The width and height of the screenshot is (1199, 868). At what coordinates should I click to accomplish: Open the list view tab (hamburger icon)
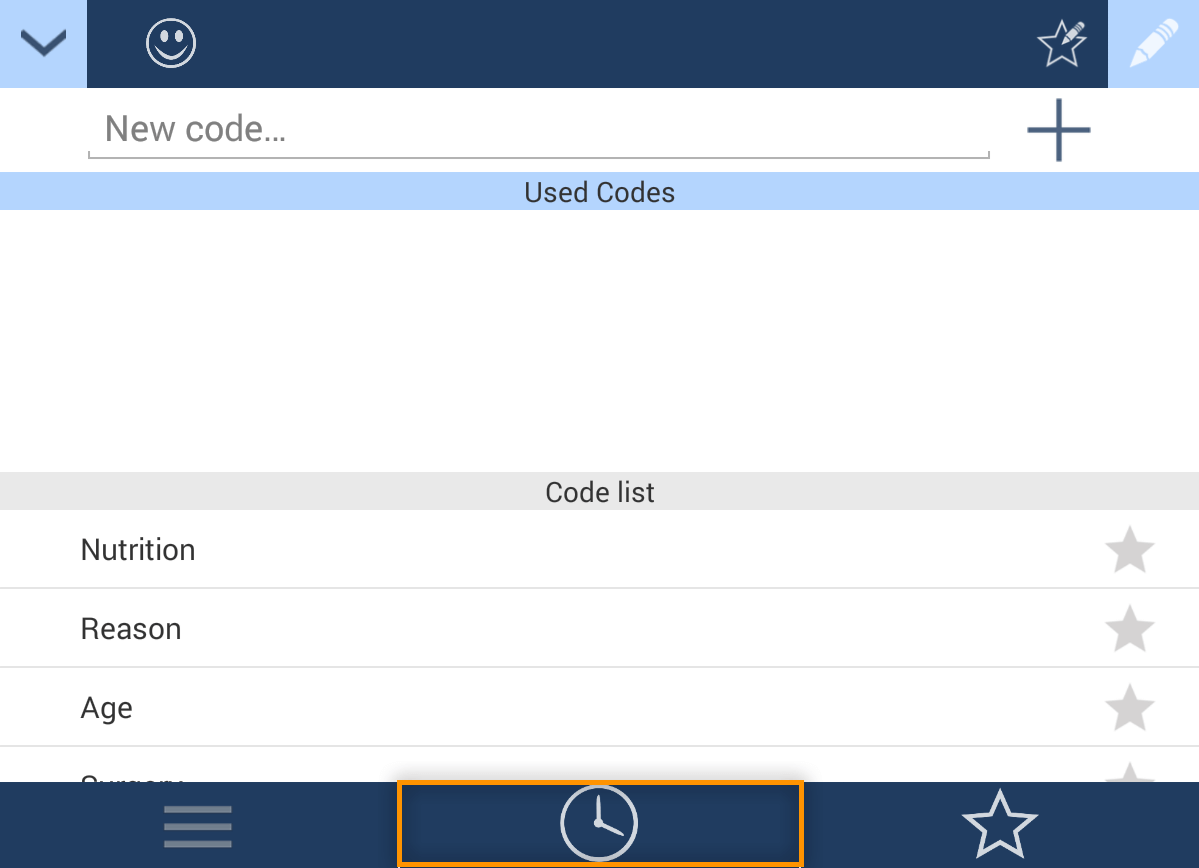pos(198,825)
